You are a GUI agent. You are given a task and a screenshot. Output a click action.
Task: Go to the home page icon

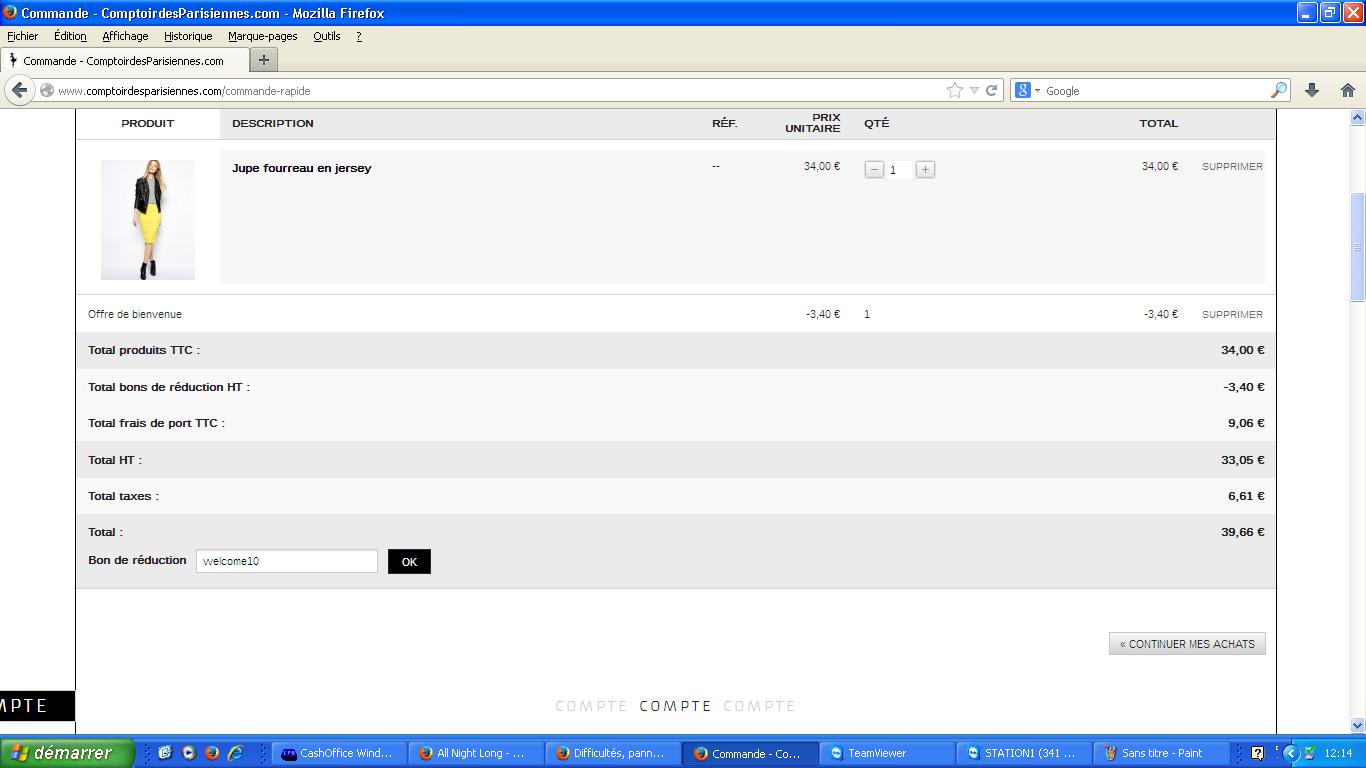[1348, 90]
